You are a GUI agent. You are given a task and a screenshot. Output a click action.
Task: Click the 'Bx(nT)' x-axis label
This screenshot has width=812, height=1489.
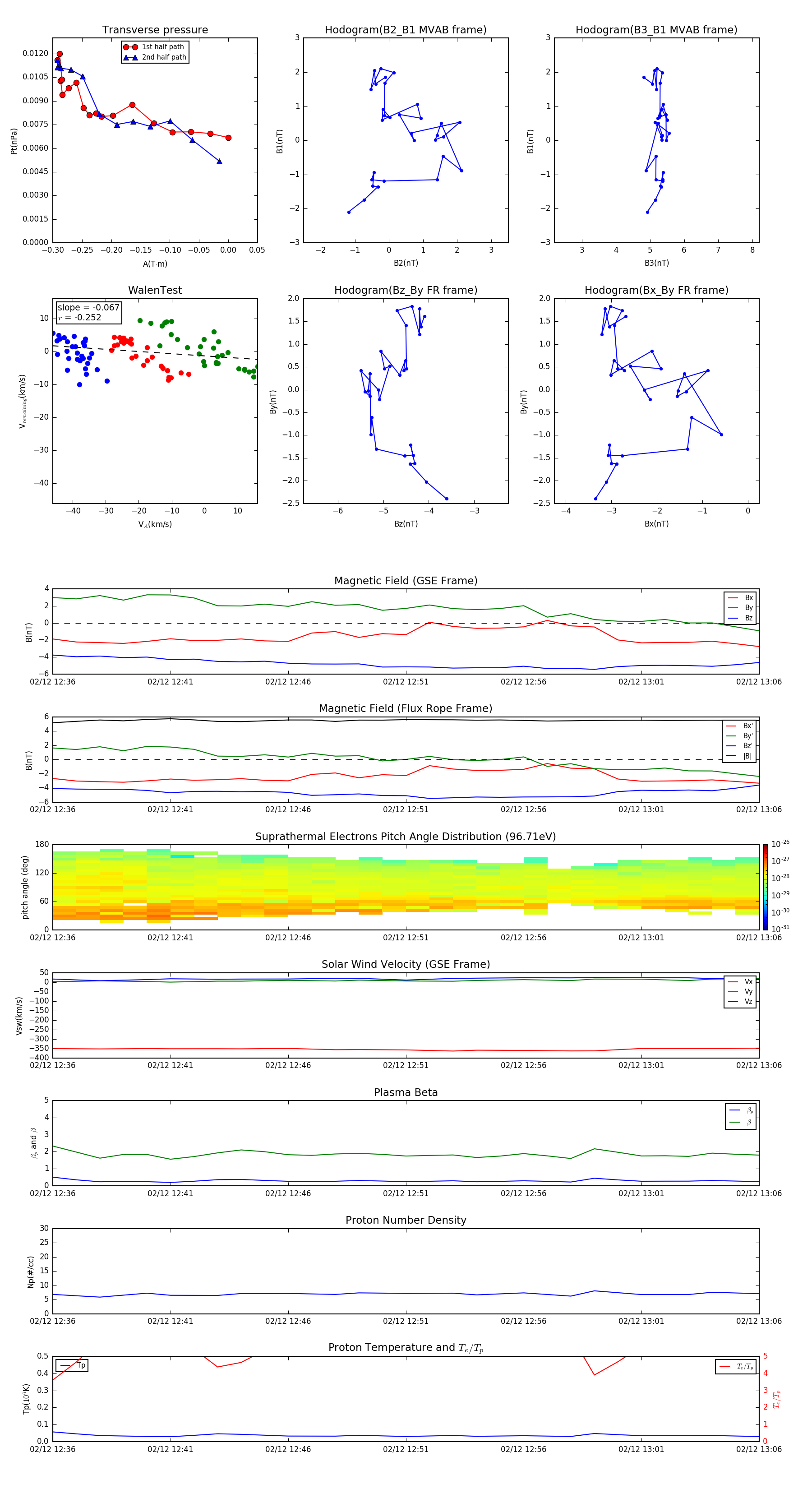[656, 524]
